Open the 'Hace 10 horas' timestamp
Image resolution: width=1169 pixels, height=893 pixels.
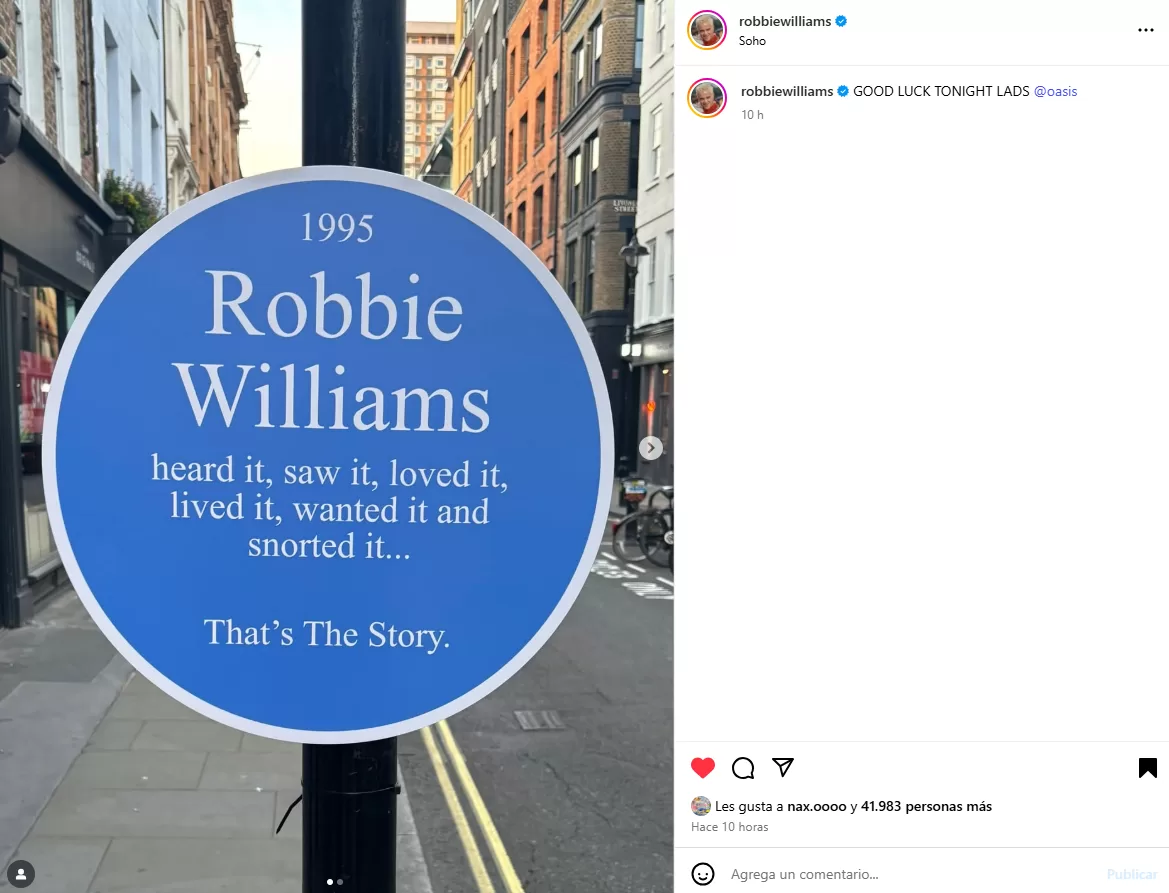tap(729, 827)
